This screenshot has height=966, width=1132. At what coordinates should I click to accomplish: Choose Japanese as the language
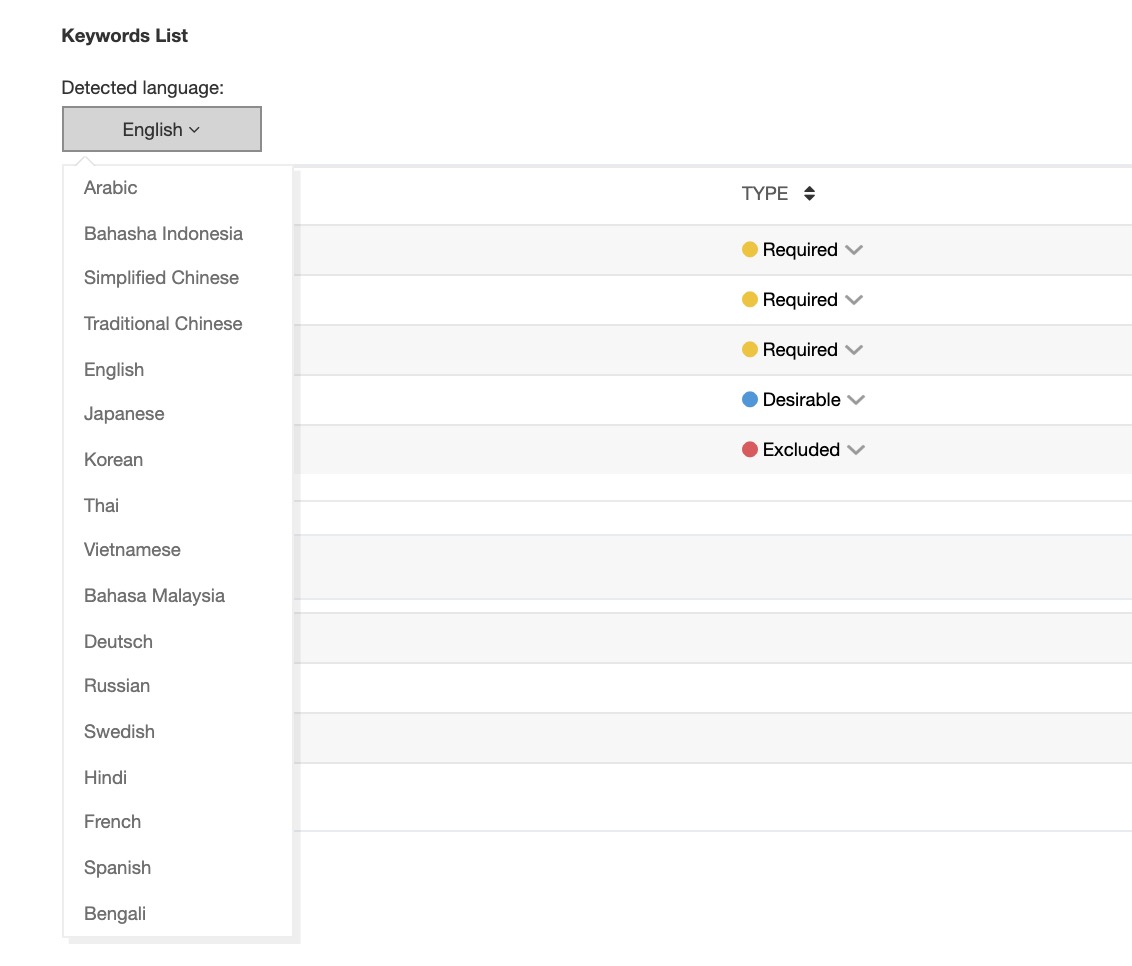point(124,414)
